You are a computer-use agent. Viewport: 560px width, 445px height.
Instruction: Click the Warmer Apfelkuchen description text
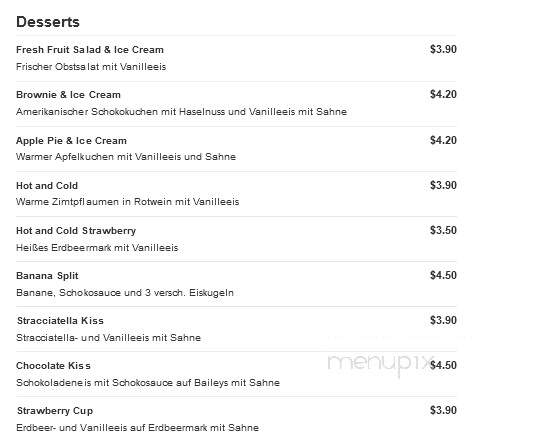[126, 157]
